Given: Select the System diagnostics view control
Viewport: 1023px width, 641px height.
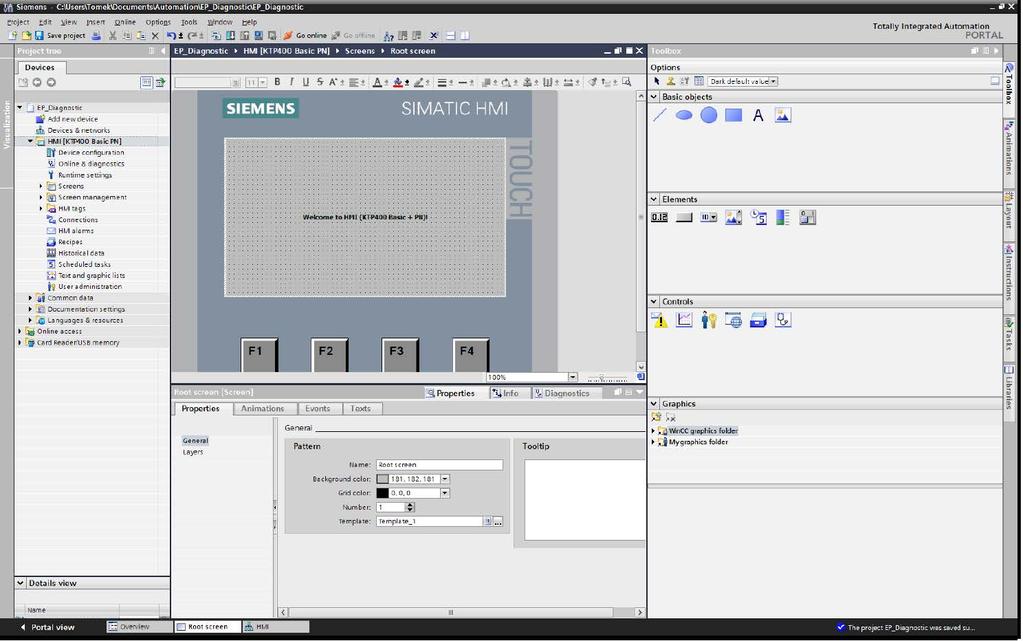Looking at the screenshot, I should (x=783, y=320).
